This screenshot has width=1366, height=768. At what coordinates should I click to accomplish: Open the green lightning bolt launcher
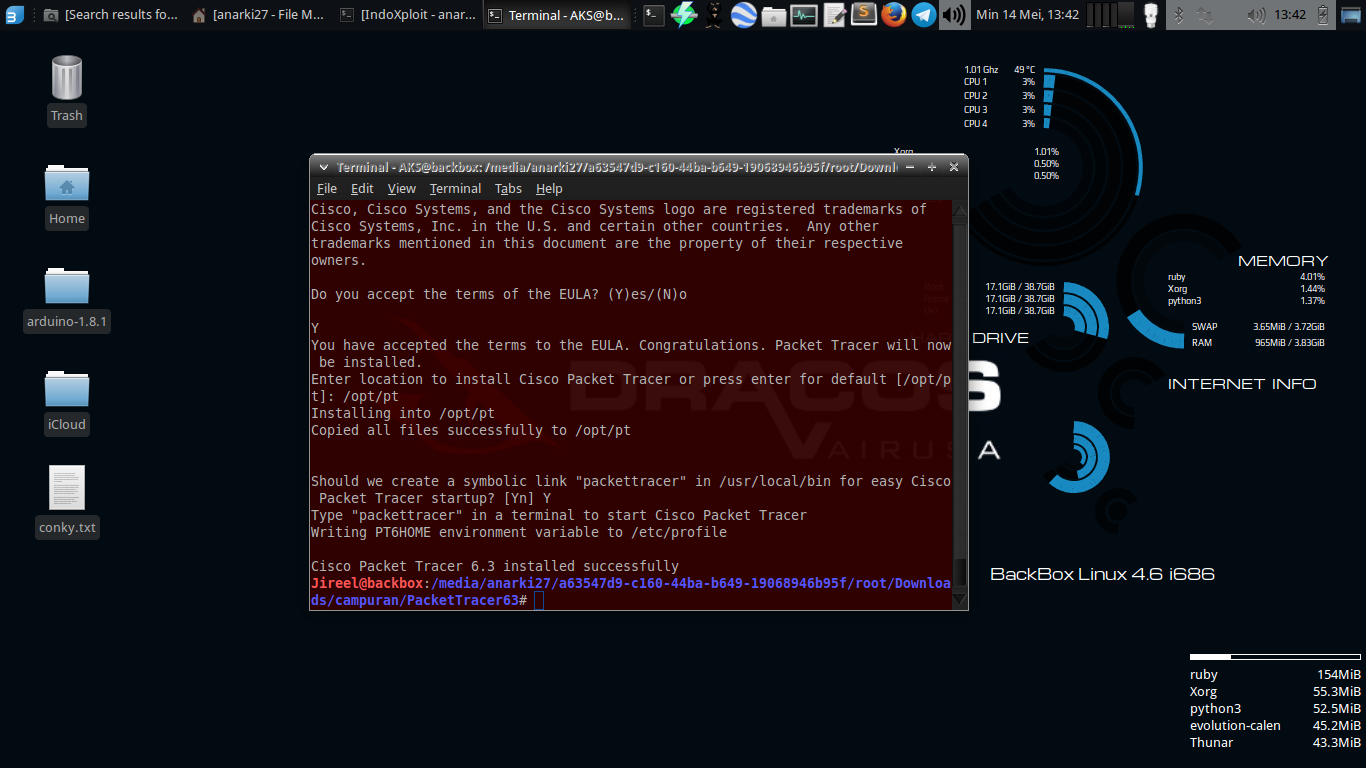point(684,15)
